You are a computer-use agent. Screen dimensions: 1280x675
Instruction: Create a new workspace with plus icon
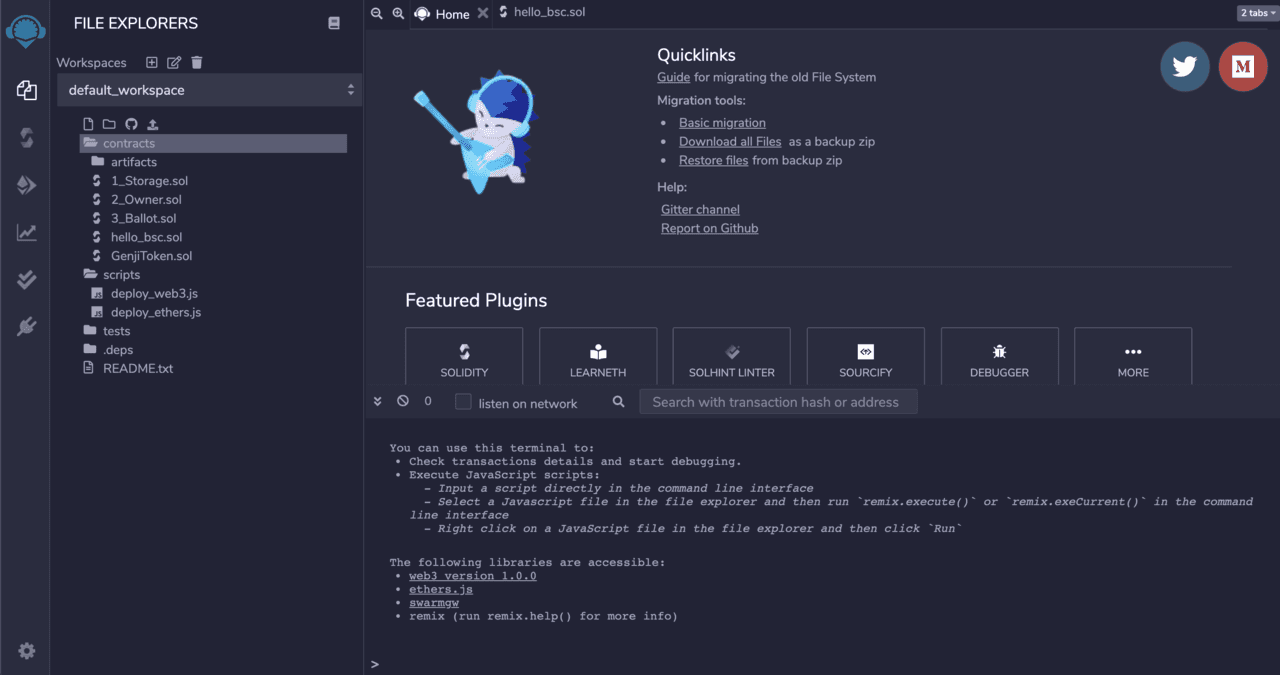point(152,62)
